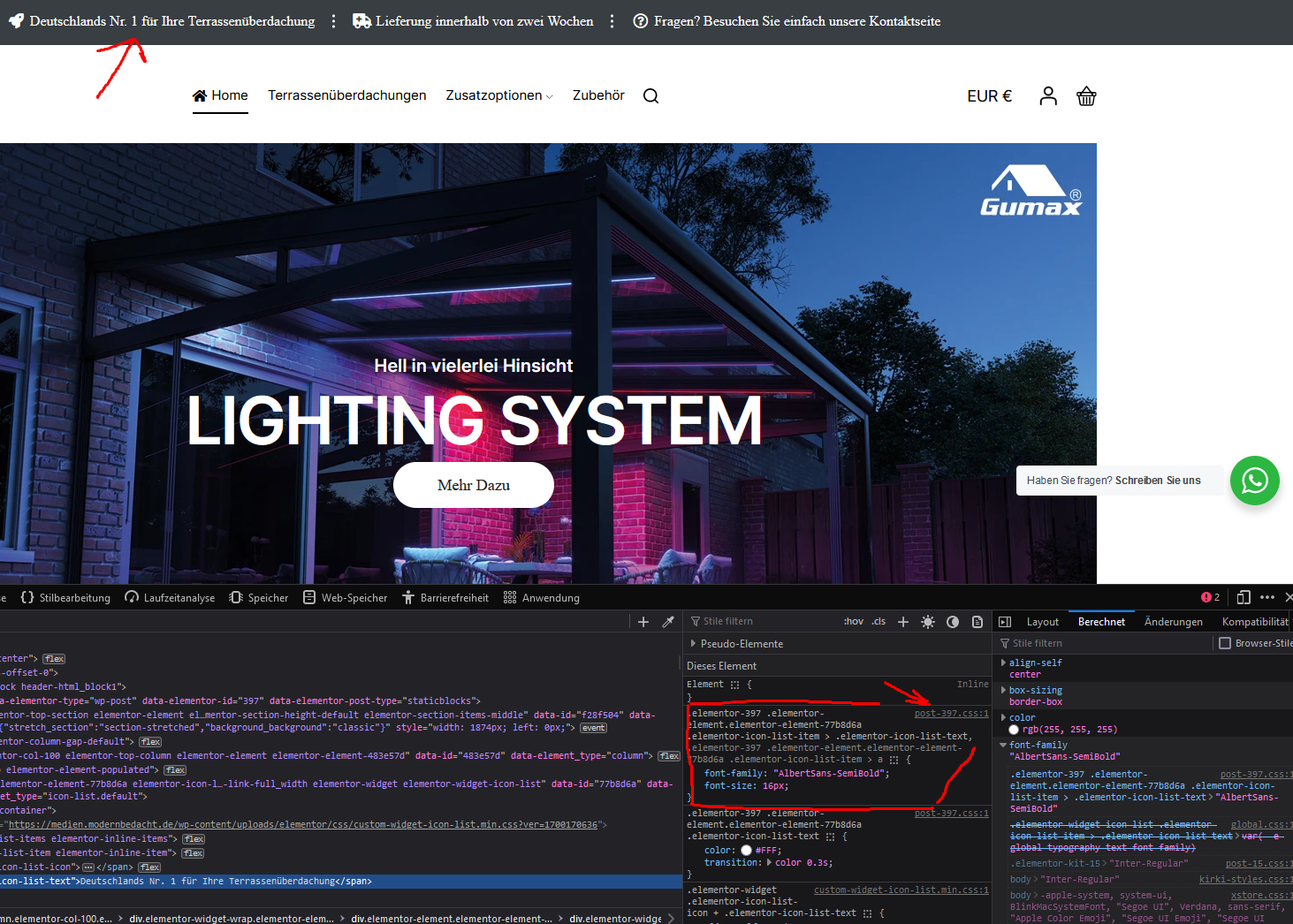Screen dimensions: 1293x924
Task: Click the rgb(255, 255, 255) computed color swatch
Action: 1014,730
